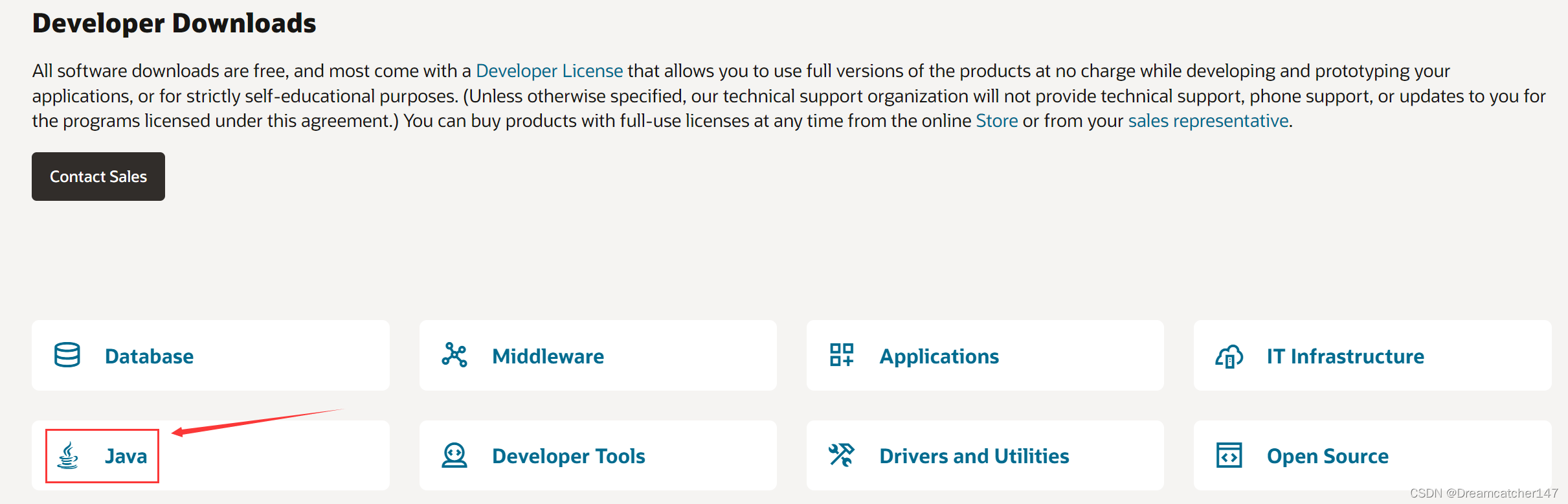Go to Open Source downloads
1568x504 pixels.
pos(1328,457)
